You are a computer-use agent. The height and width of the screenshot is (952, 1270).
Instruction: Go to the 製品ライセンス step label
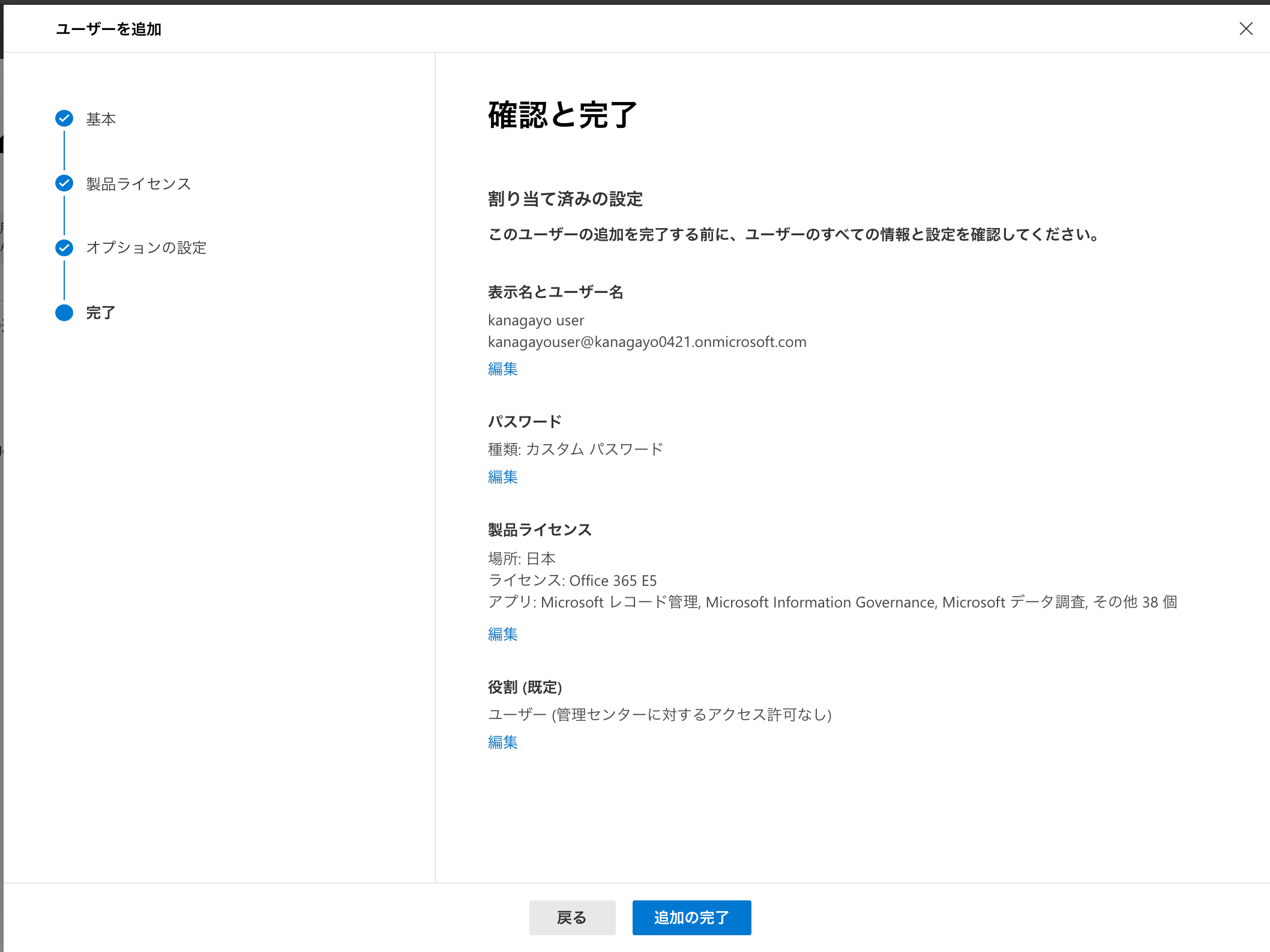pyautogui.click(x=139, y=184)
